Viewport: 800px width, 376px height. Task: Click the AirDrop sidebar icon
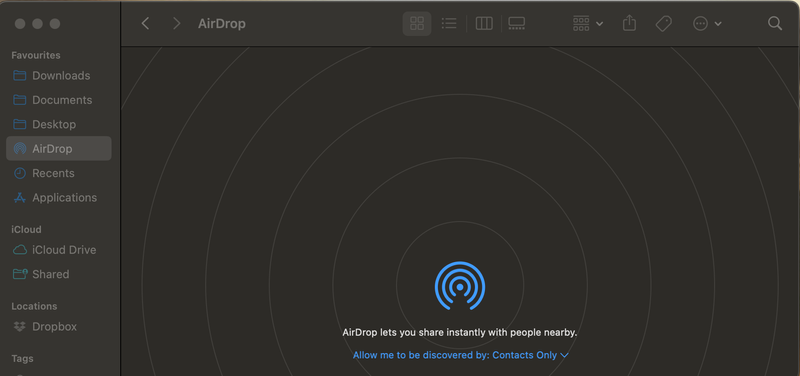pos(19,149)
